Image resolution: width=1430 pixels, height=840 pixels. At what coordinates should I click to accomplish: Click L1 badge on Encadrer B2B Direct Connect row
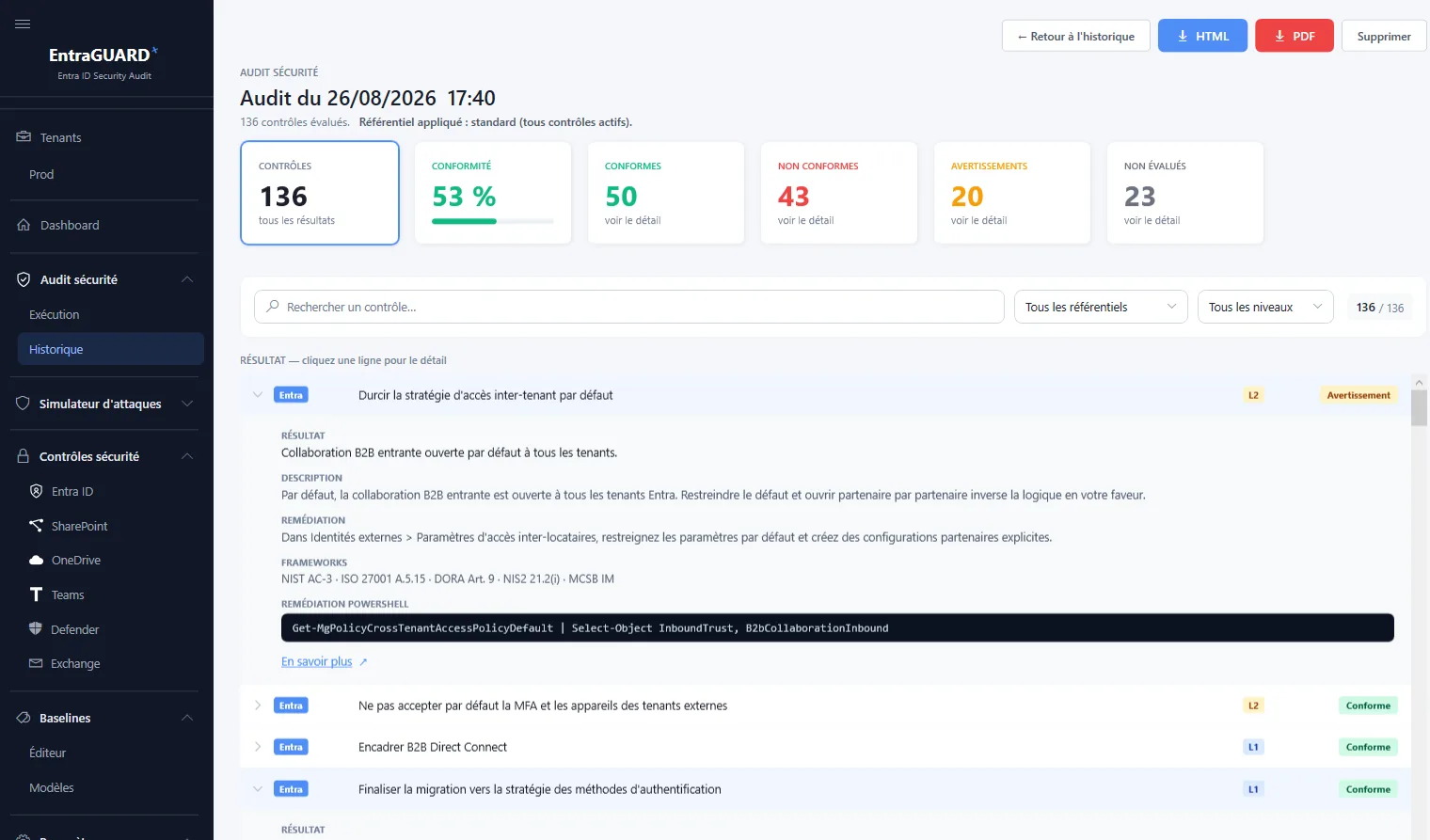1253,747
